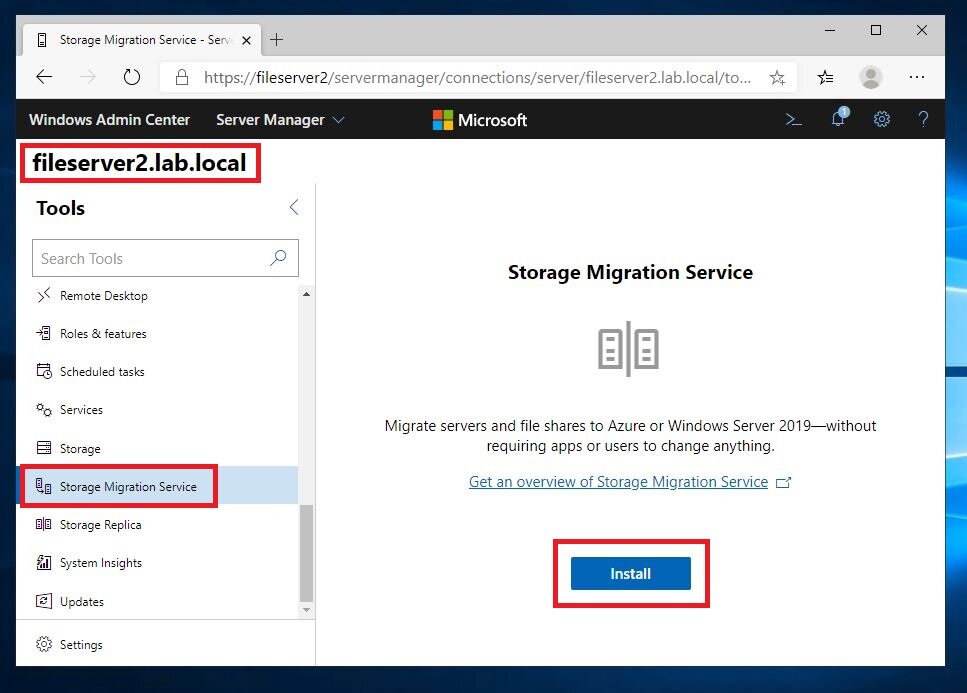Click the Storage Migration Service heading
The height and width of the screenshot is (693, 967).
click(630, 272)
